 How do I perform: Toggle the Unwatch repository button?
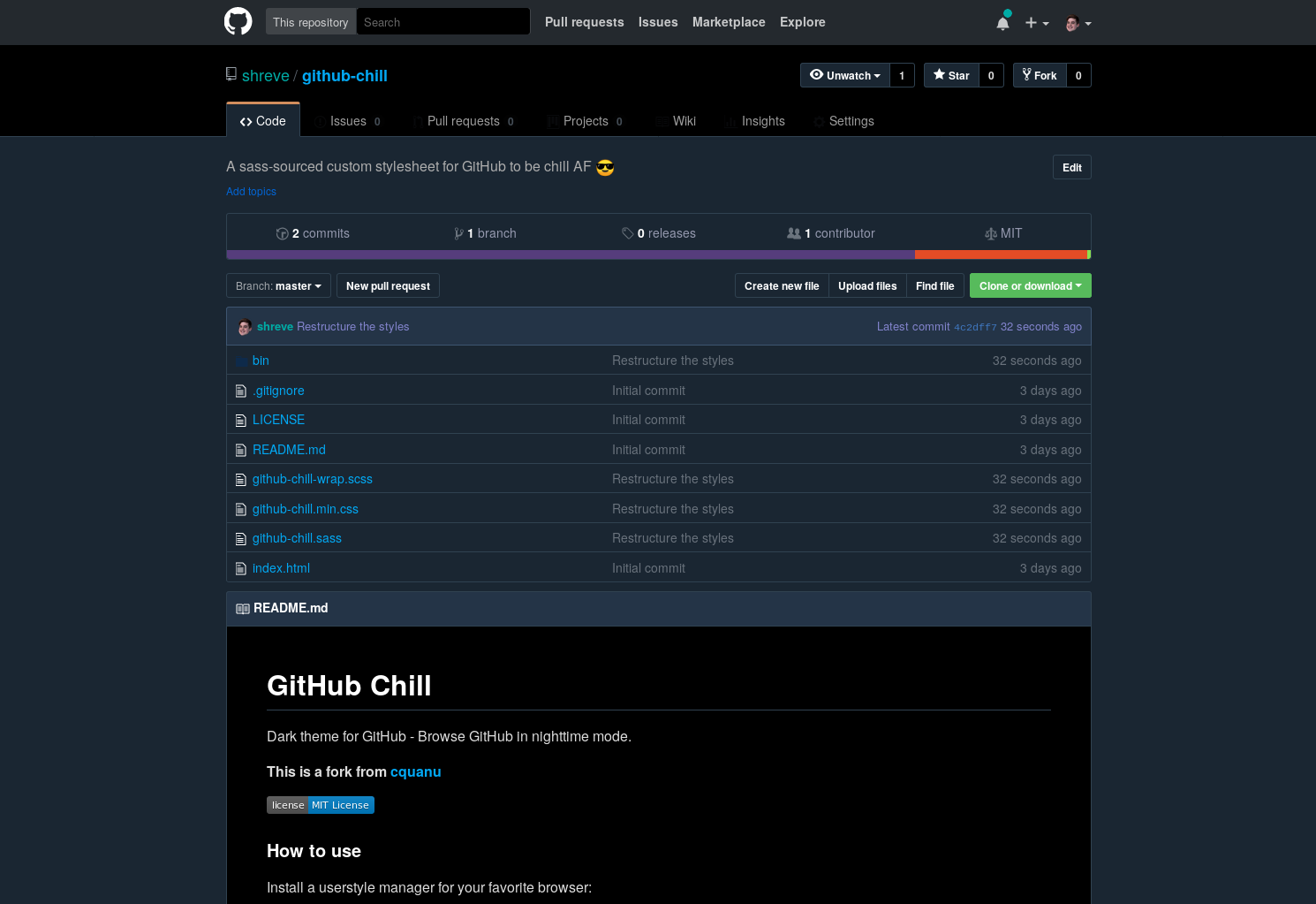845,75
